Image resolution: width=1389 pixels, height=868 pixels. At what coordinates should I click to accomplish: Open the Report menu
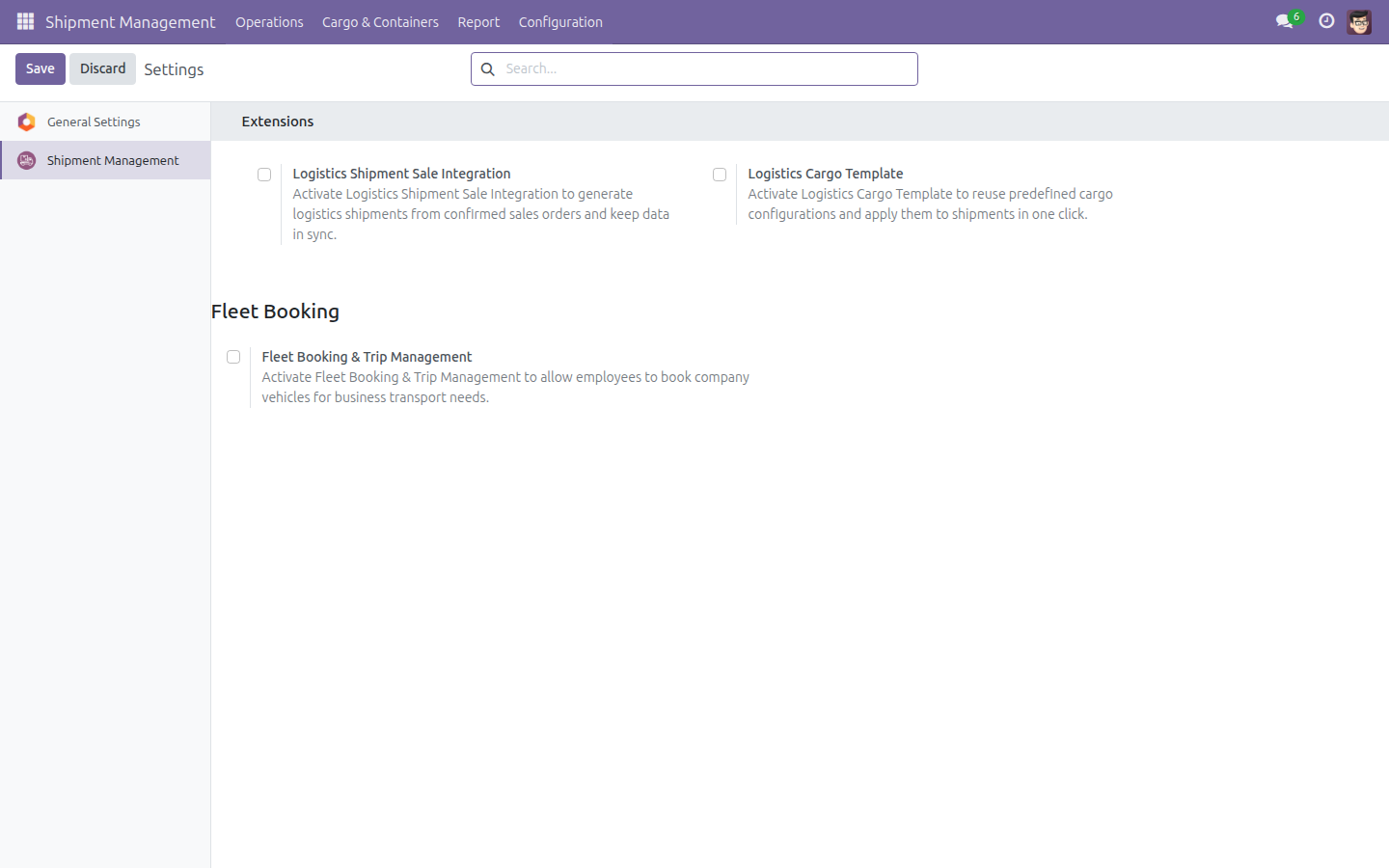pos(478,22)
